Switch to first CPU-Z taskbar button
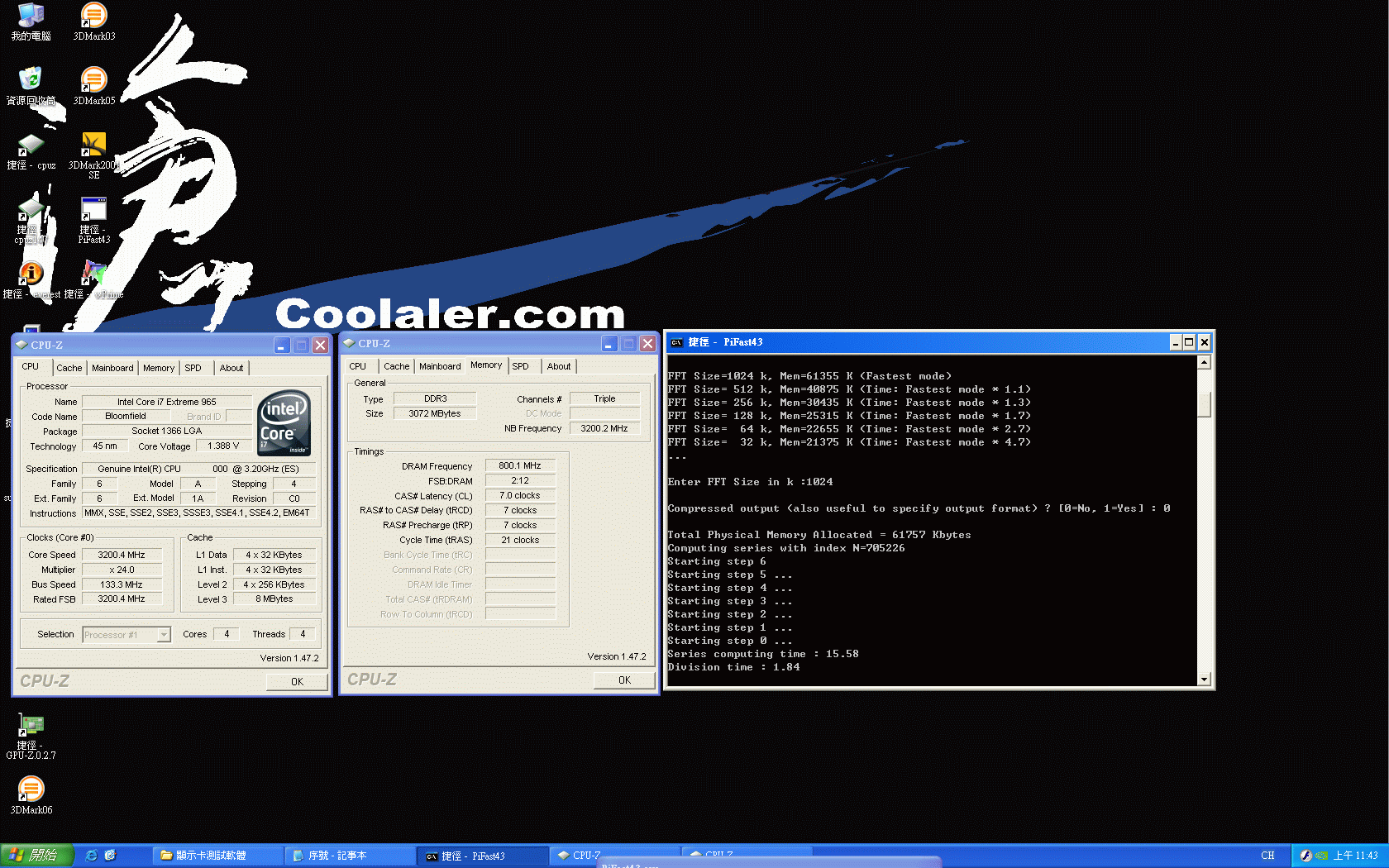This screenshot has width=1389, height=868. point(614,856)
